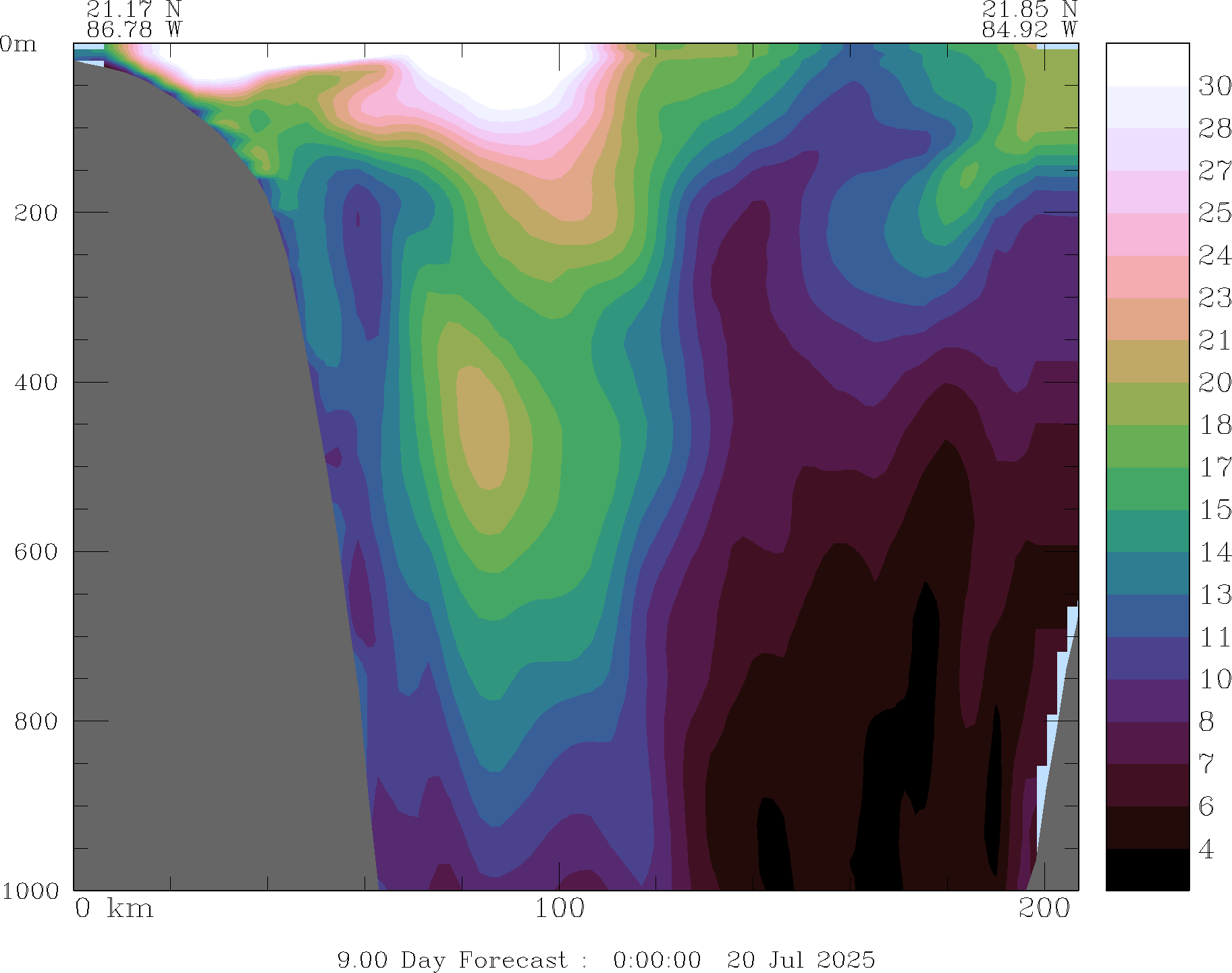Click the 400 depth axis label
Viewport: 1232px width, 973px height.
pos(36,382)
